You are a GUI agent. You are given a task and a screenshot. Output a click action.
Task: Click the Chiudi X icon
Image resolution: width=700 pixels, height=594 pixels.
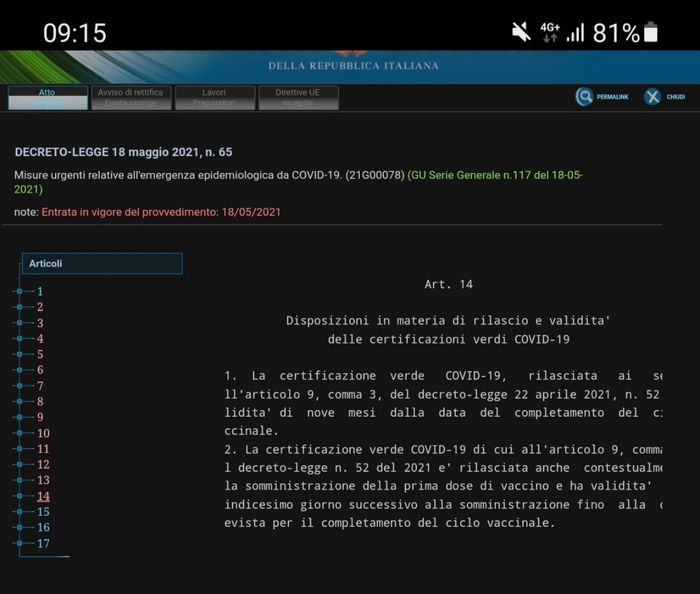coord(652,97)
